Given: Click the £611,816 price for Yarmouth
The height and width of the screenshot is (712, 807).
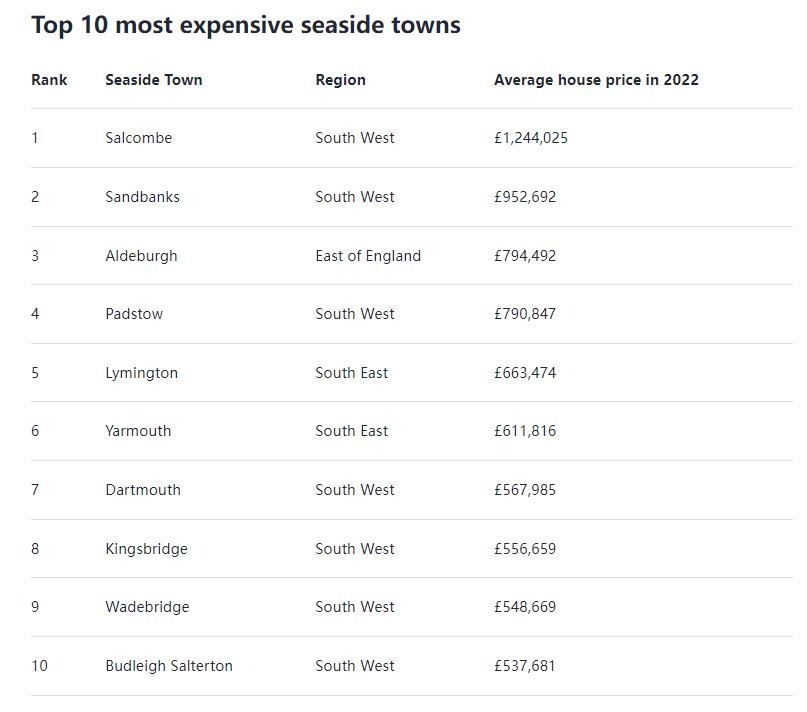Looking at the screenshot, I should (x=524, y=431).
